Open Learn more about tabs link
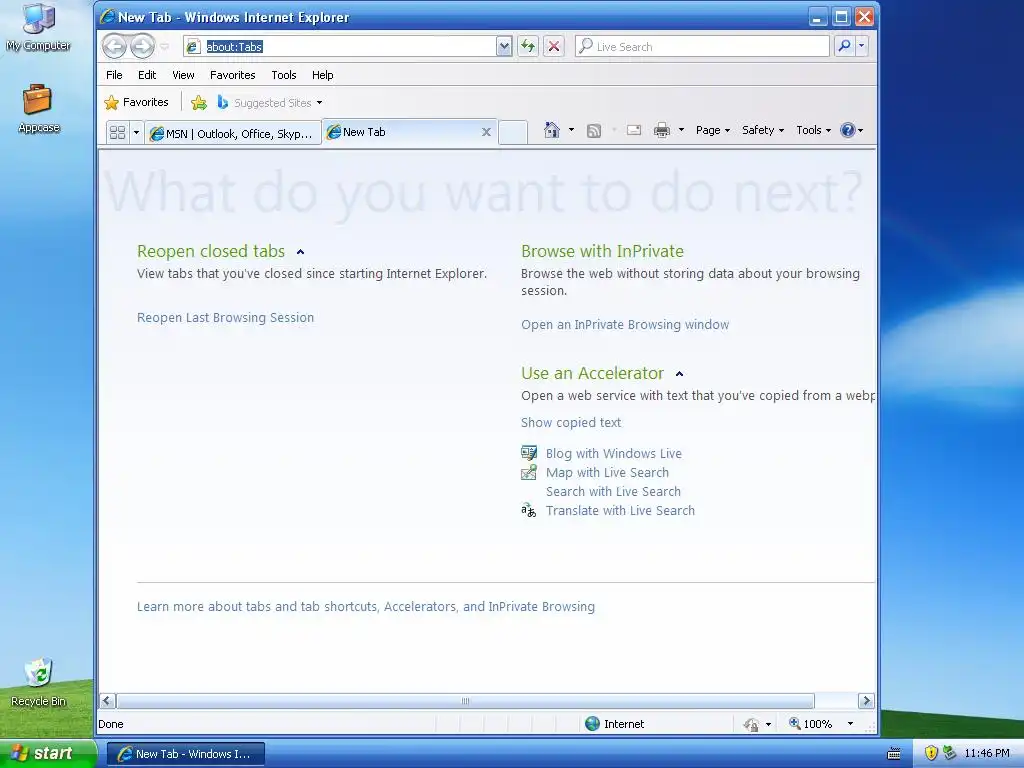 (366, 607)
